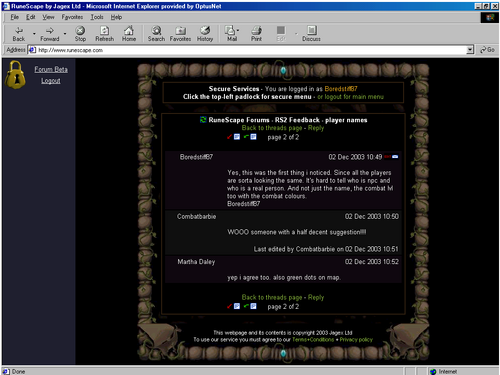The height and width of the screenshot is (375, 500).
Task: Click the small red edit icon on Boredstiff87's post
Action: tap(388, 156)
